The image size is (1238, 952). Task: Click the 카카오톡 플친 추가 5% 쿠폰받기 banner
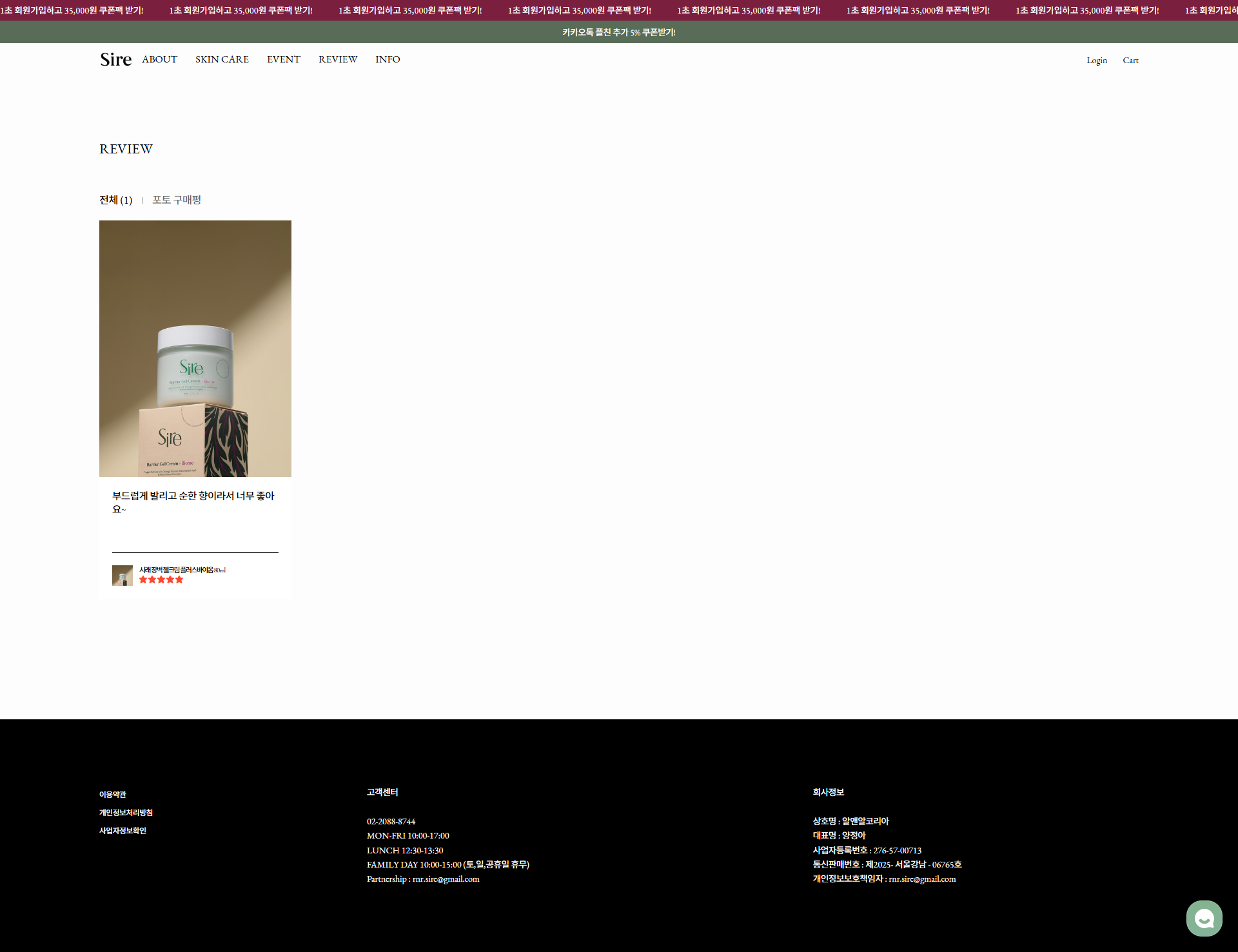(619, 32)
